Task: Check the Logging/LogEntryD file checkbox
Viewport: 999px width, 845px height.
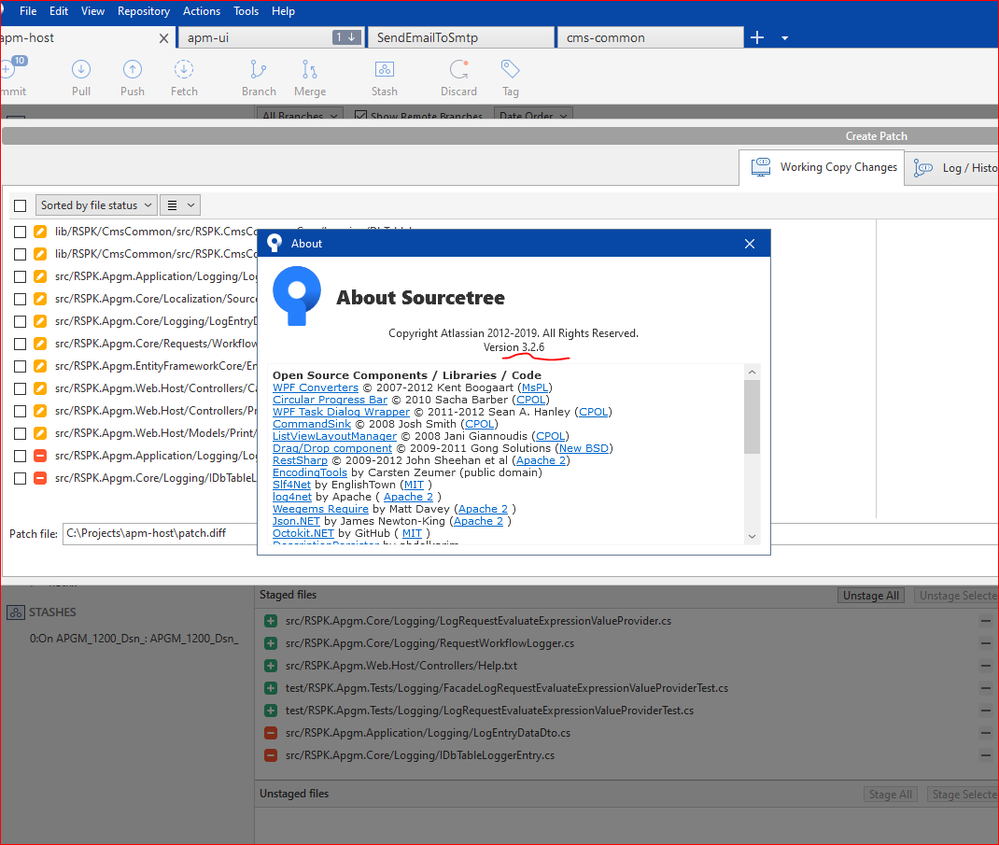Action: (x=20, y=322)
